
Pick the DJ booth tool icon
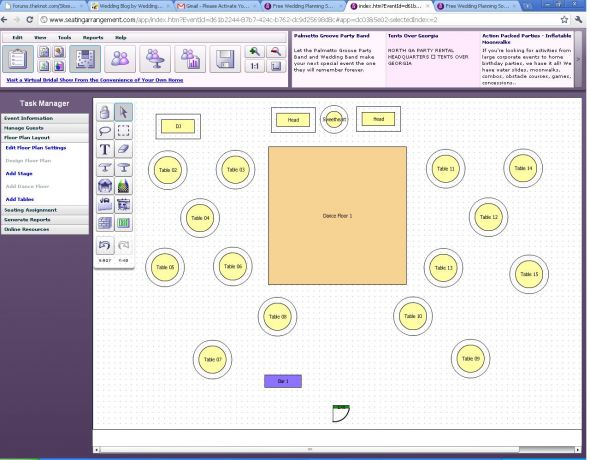point(105,204)
